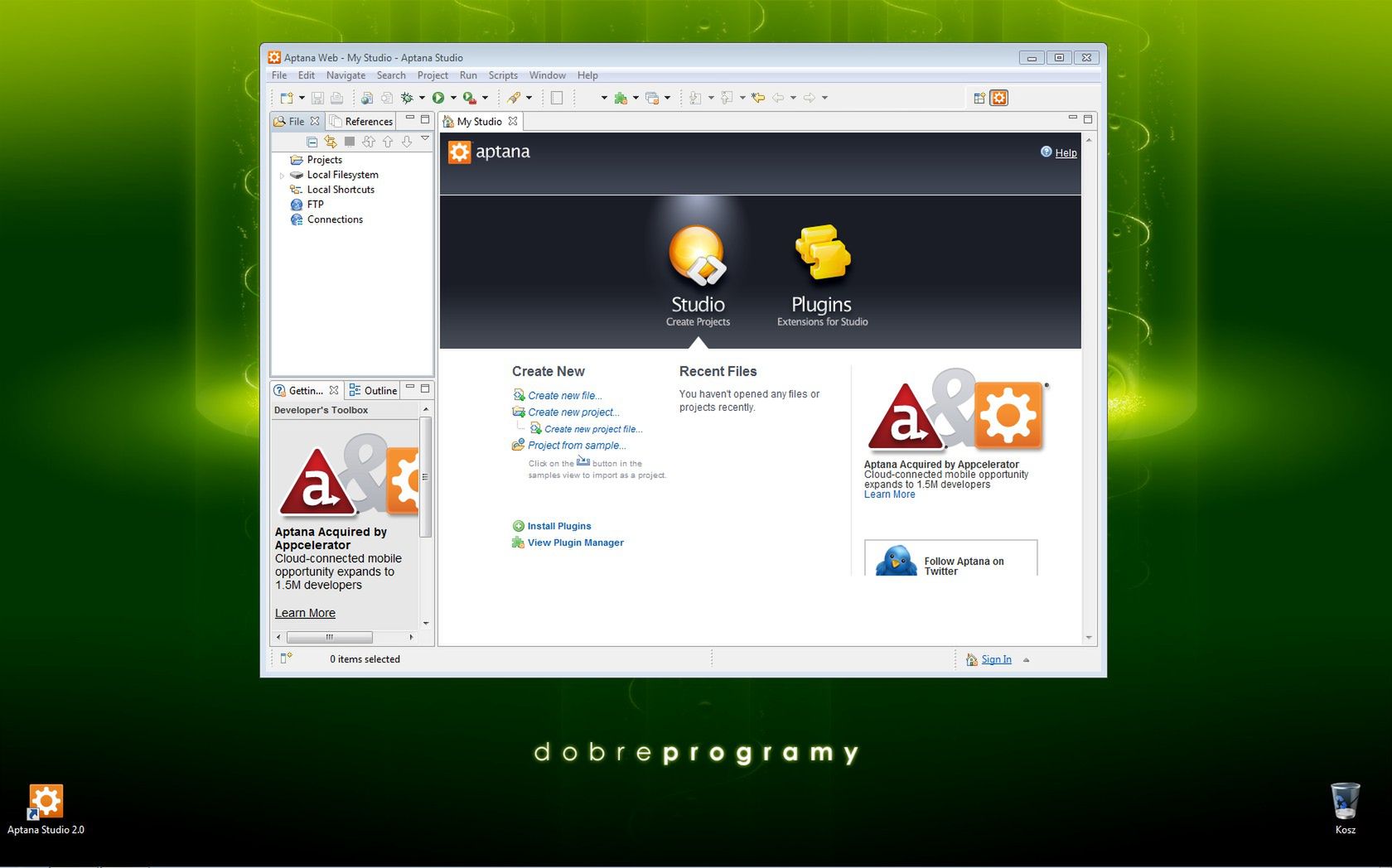Select the Aptana perspective gear icon
This screenshot has height=868, width=1392.
(999, 98)
